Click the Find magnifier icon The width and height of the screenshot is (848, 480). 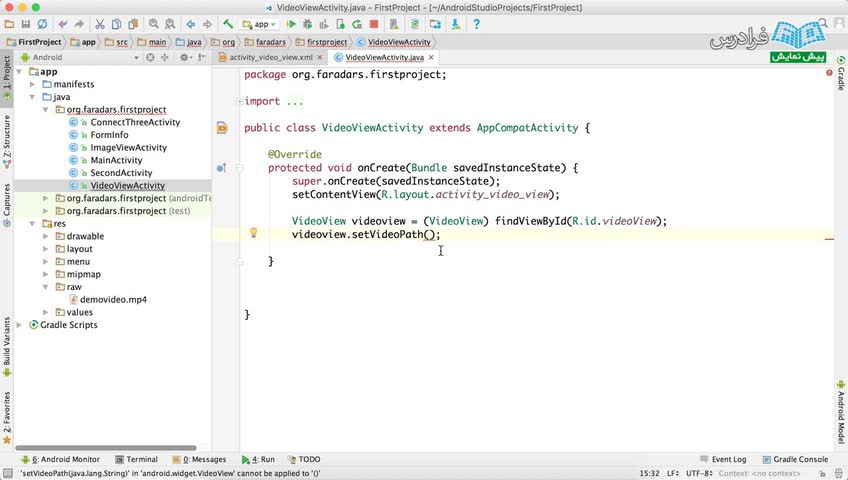(x=154, y=24)
